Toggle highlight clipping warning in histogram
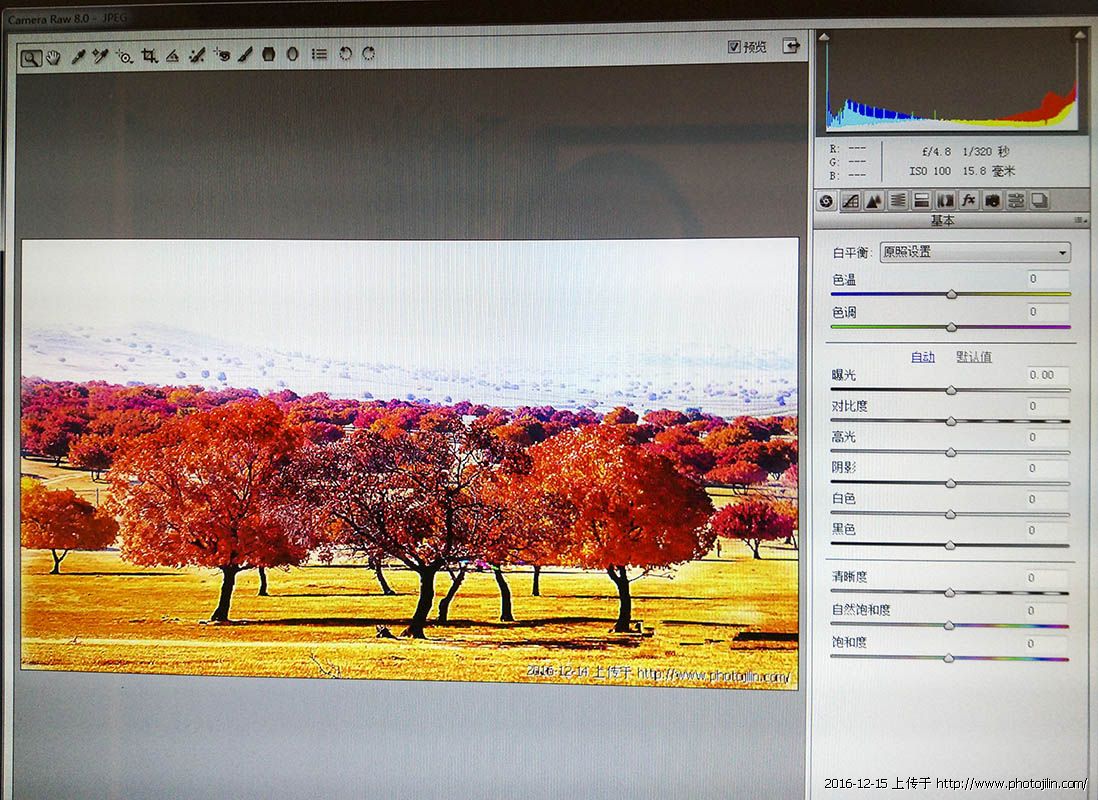Image resolution: width=1098 pixels, height=800 pixels. coord(1079,35)
